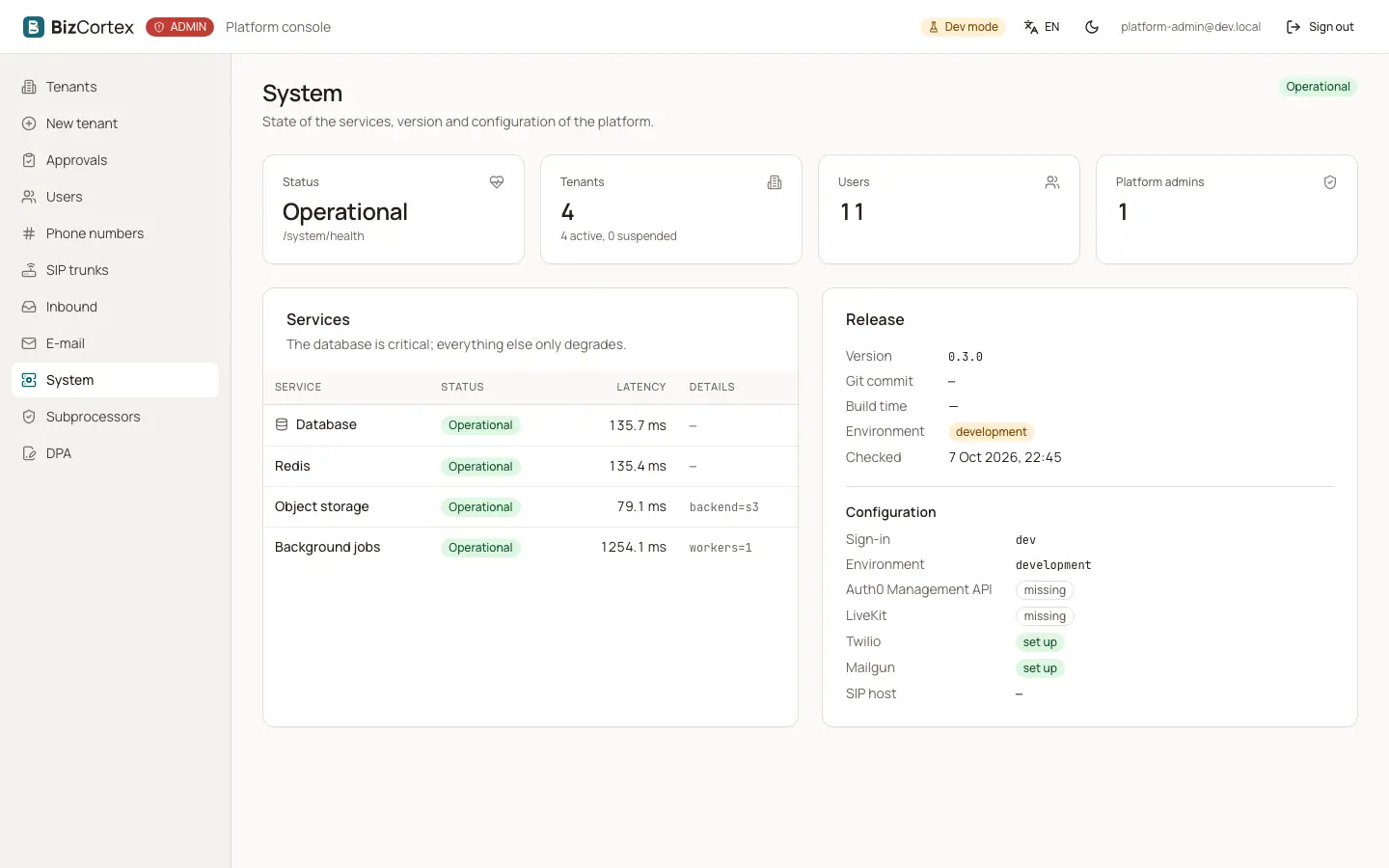Click the 4 active, 0 suspended text
This screenshot has height=868, width=1389.
coord(618,236)
